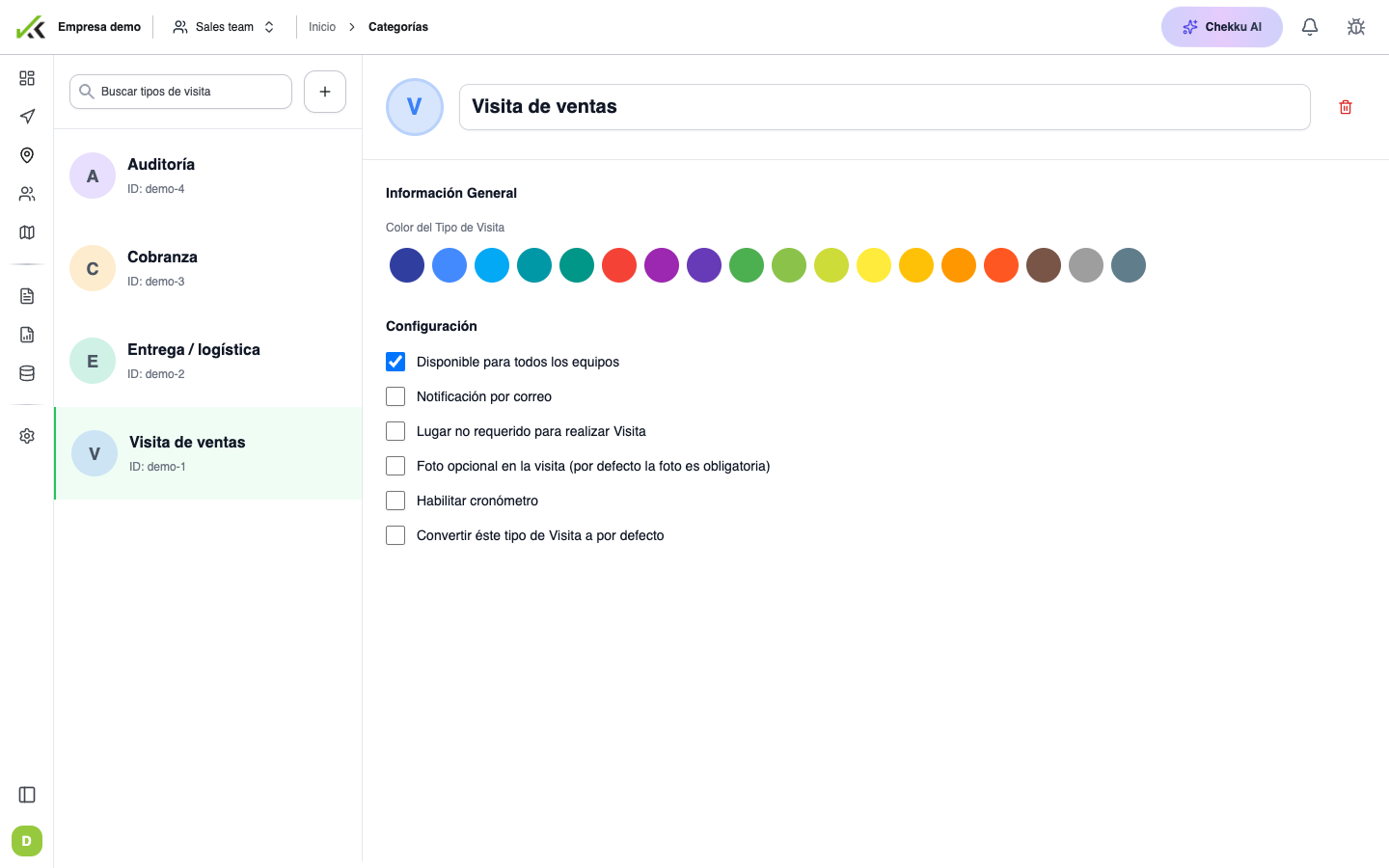The image size is (1389, 868).
Task: Open the report chart file icon in sidebar
Action: tap(27, 335)
